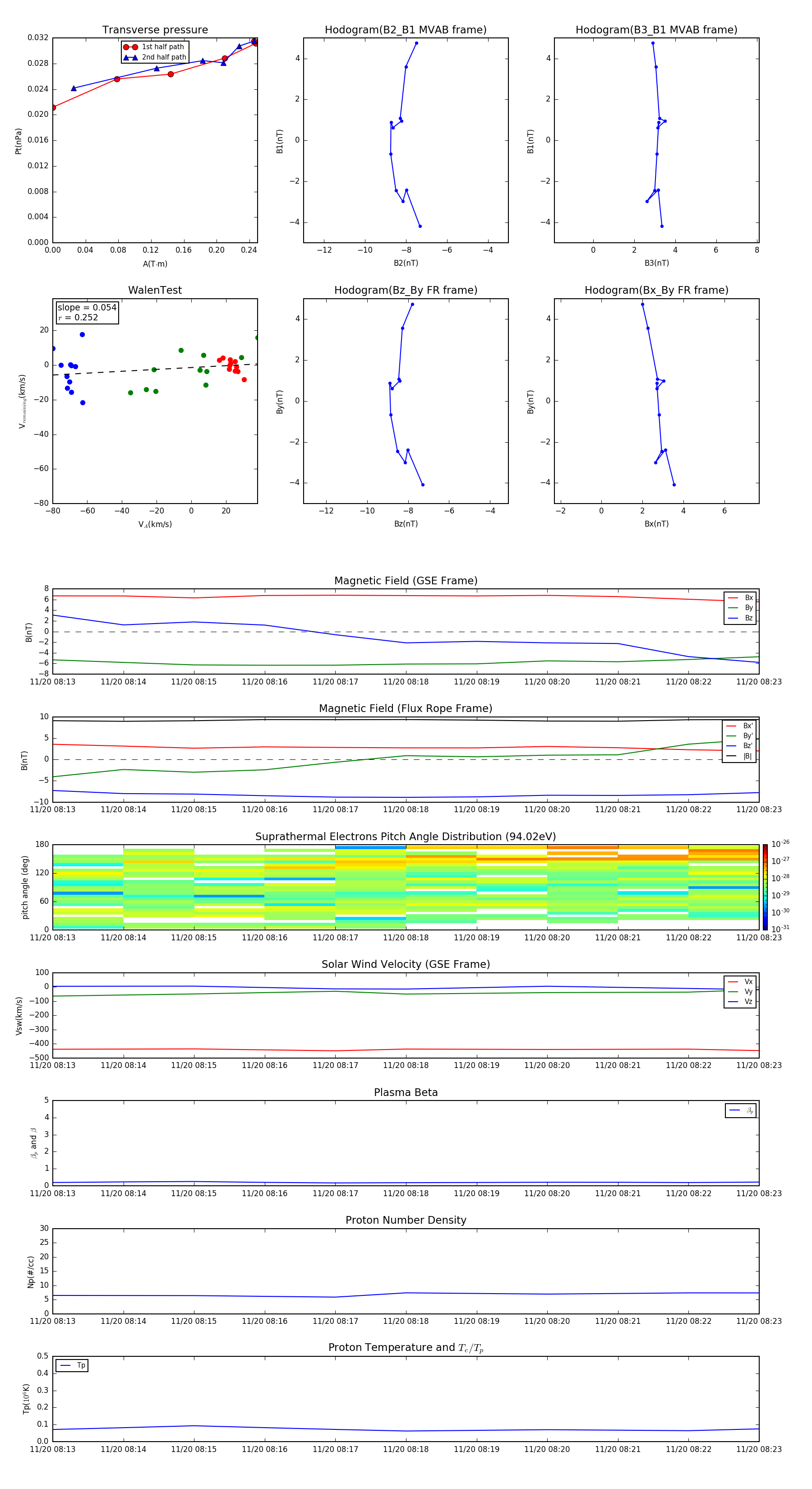This screenshot has width=812, height=1489.
Task: Click 'B2(nT)' x-axis label
Action: click(x=406, y=263)
